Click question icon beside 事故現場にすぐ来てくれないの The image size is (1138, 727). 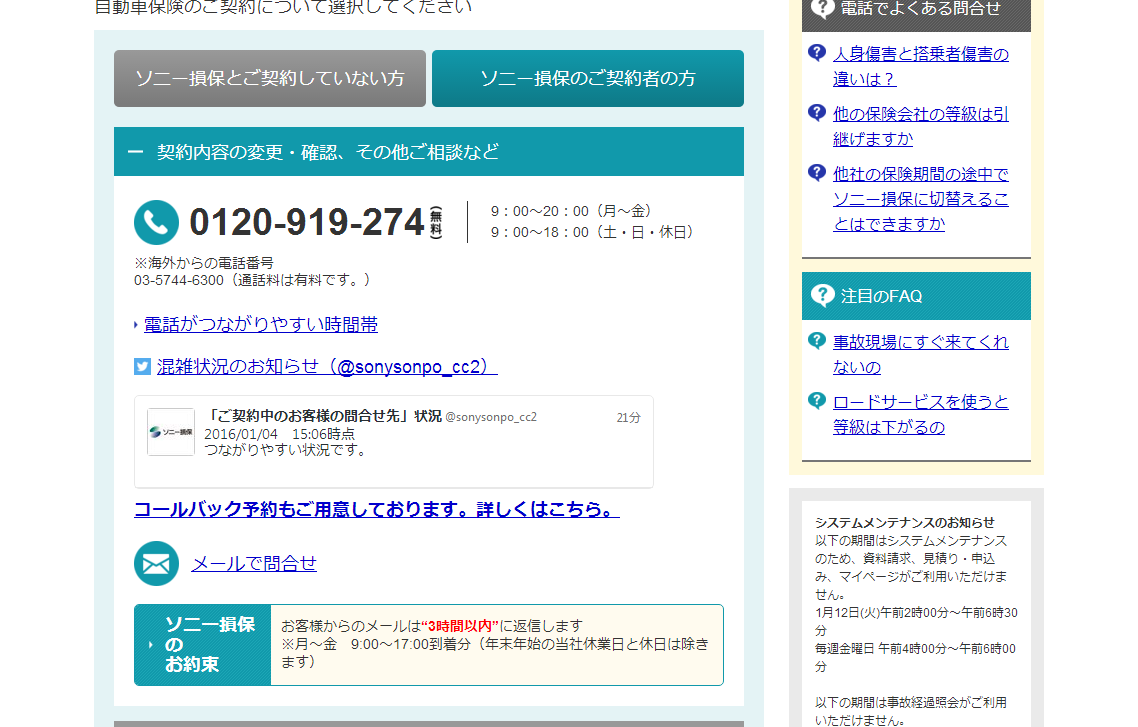pyautogui.click(x=817, y=341)
